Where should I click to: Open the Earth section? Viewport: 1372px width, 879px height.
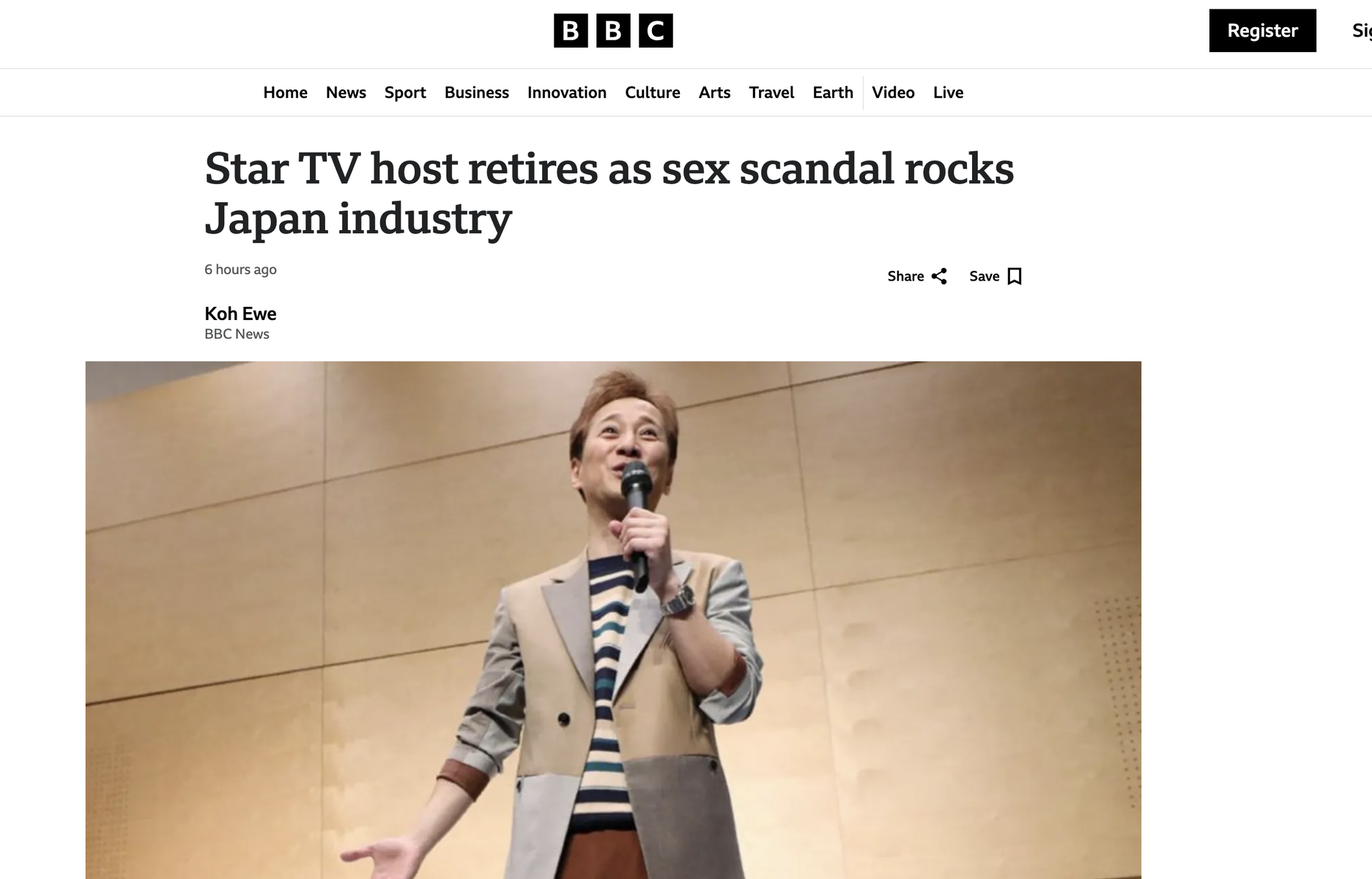[x=833, y=92]
